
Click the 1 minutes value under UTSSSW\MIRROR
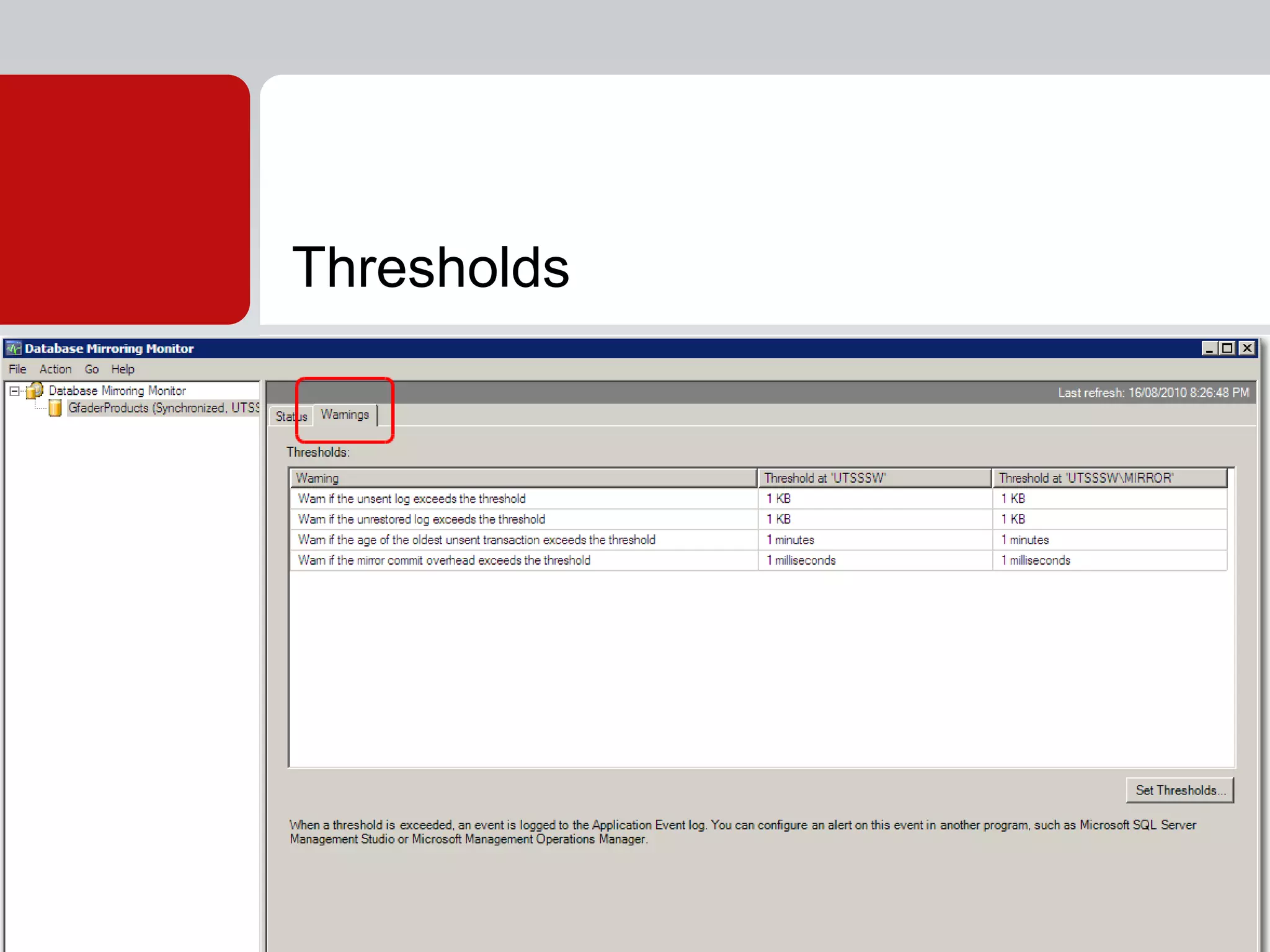click(1025, 540)
